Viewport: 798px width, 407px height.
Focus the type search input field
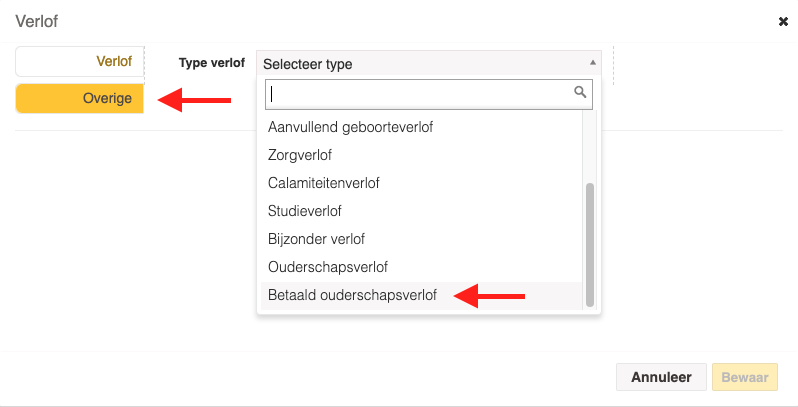429,94
